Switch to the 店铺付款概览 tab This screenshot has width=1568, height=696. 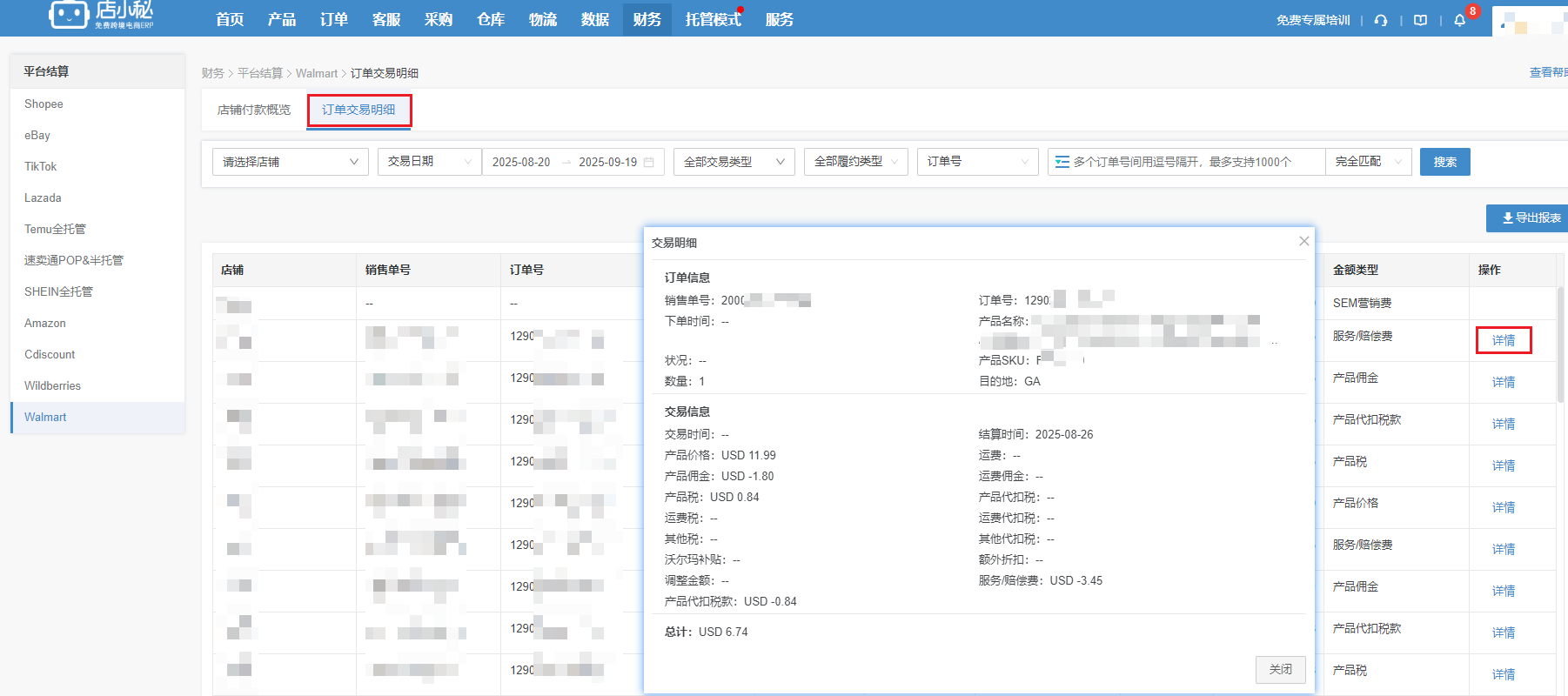point(254,110)
